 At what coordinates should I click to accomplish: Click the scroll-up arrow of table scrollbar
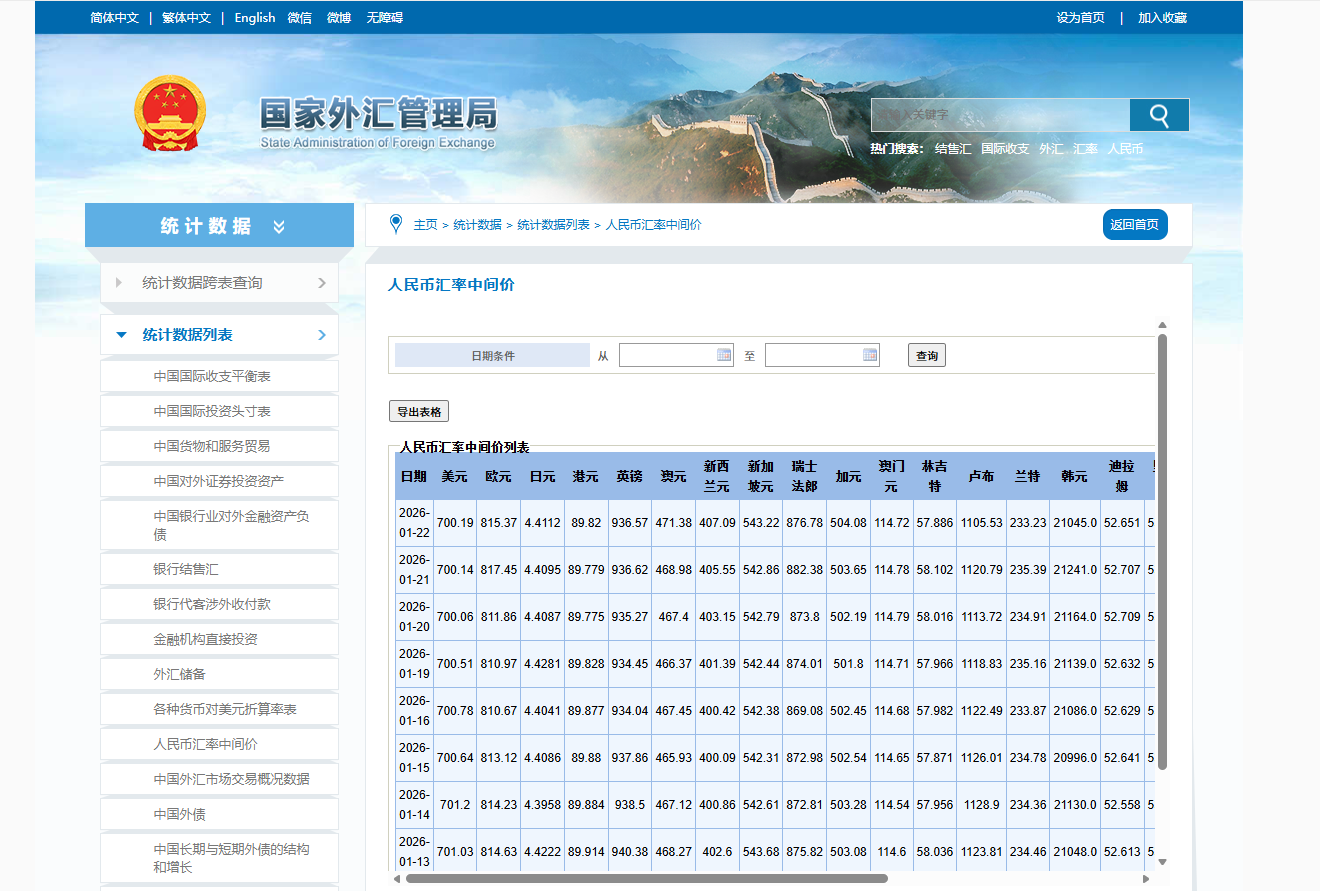pyautogui.click(x=1162, y=325)
